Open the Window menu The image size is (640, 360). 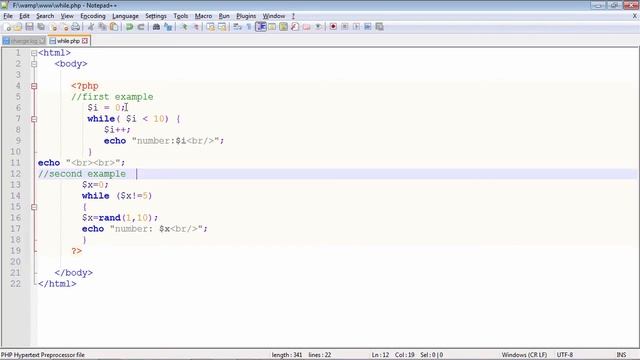[x=273, y=16]
